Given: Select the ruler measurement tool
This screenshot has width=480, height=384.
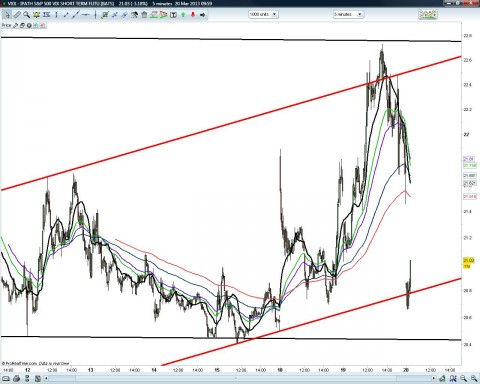Looking at the screenshot, I should [17, 15].
